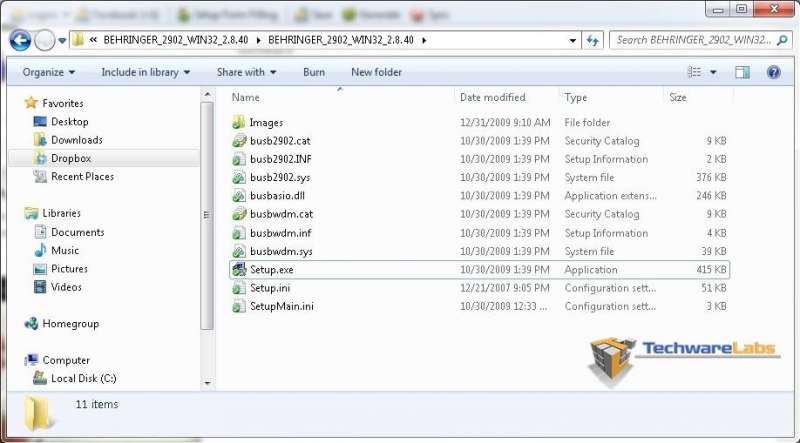800x443 pixels.
Task: Click the Change your view icon
Action: [694, 72]
